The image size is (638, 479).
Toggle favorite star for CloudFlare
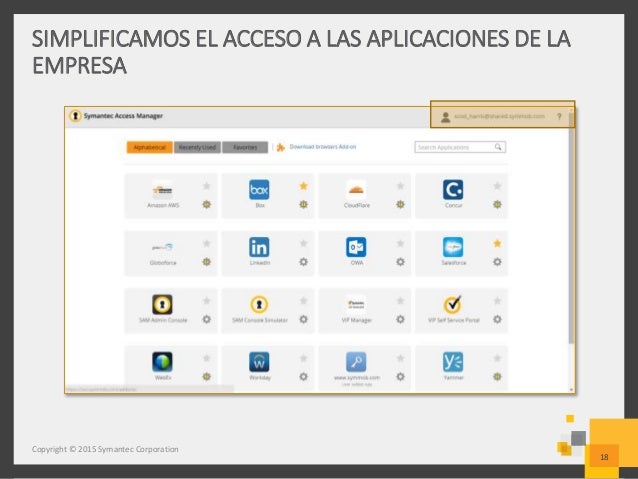coord(400,186)
